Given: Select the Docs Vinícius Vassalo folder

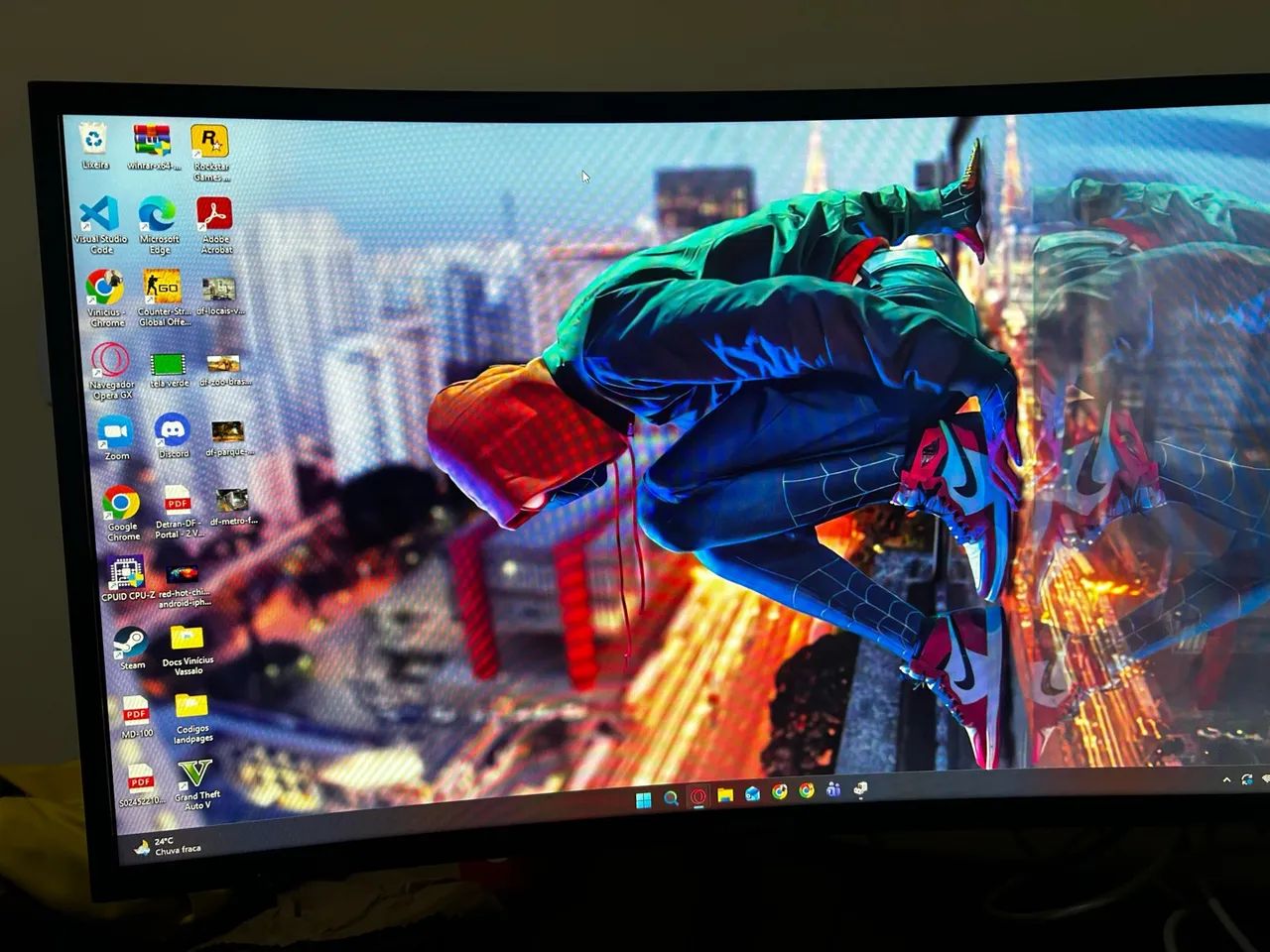Looking at the screenshot, I should click(188, 651).
